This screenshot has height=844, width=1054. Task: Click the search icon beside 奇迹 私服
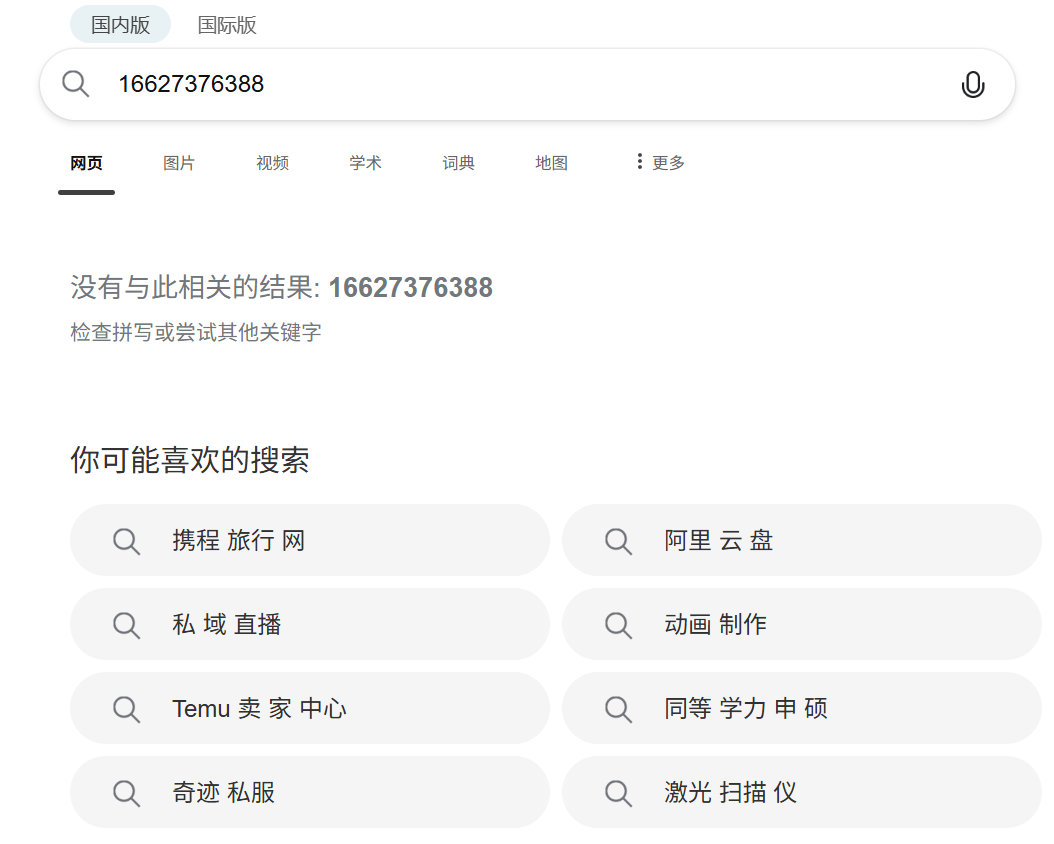pos(126,793)
